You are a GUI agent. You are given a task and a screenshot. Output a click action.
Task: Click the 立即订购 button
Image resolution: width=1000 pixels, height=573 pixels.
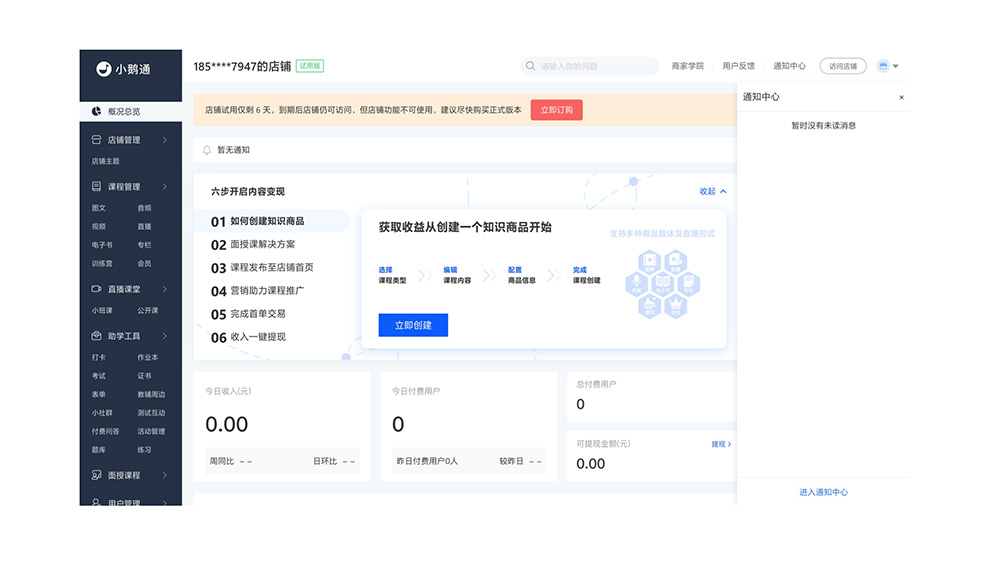pyautogui.click(x=556, y=110)
